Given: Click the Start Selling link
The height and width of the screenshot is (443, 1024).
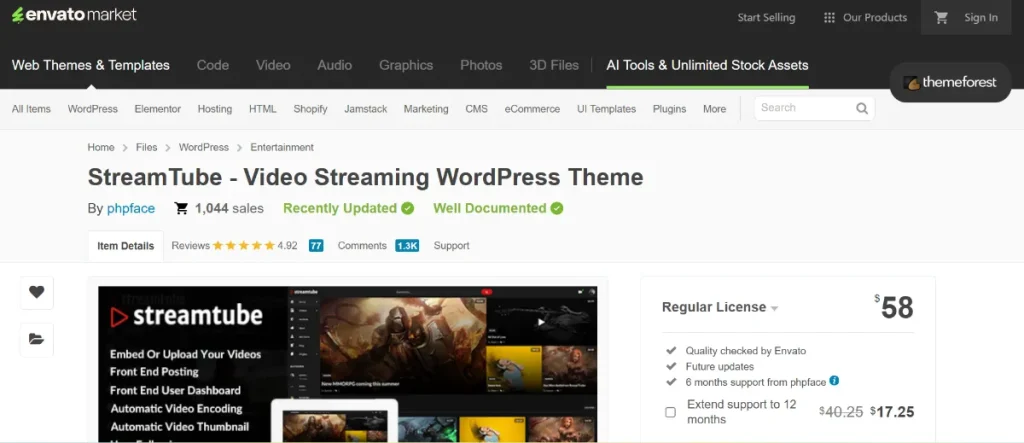Looking at the screenshot, I should (766, 18).
